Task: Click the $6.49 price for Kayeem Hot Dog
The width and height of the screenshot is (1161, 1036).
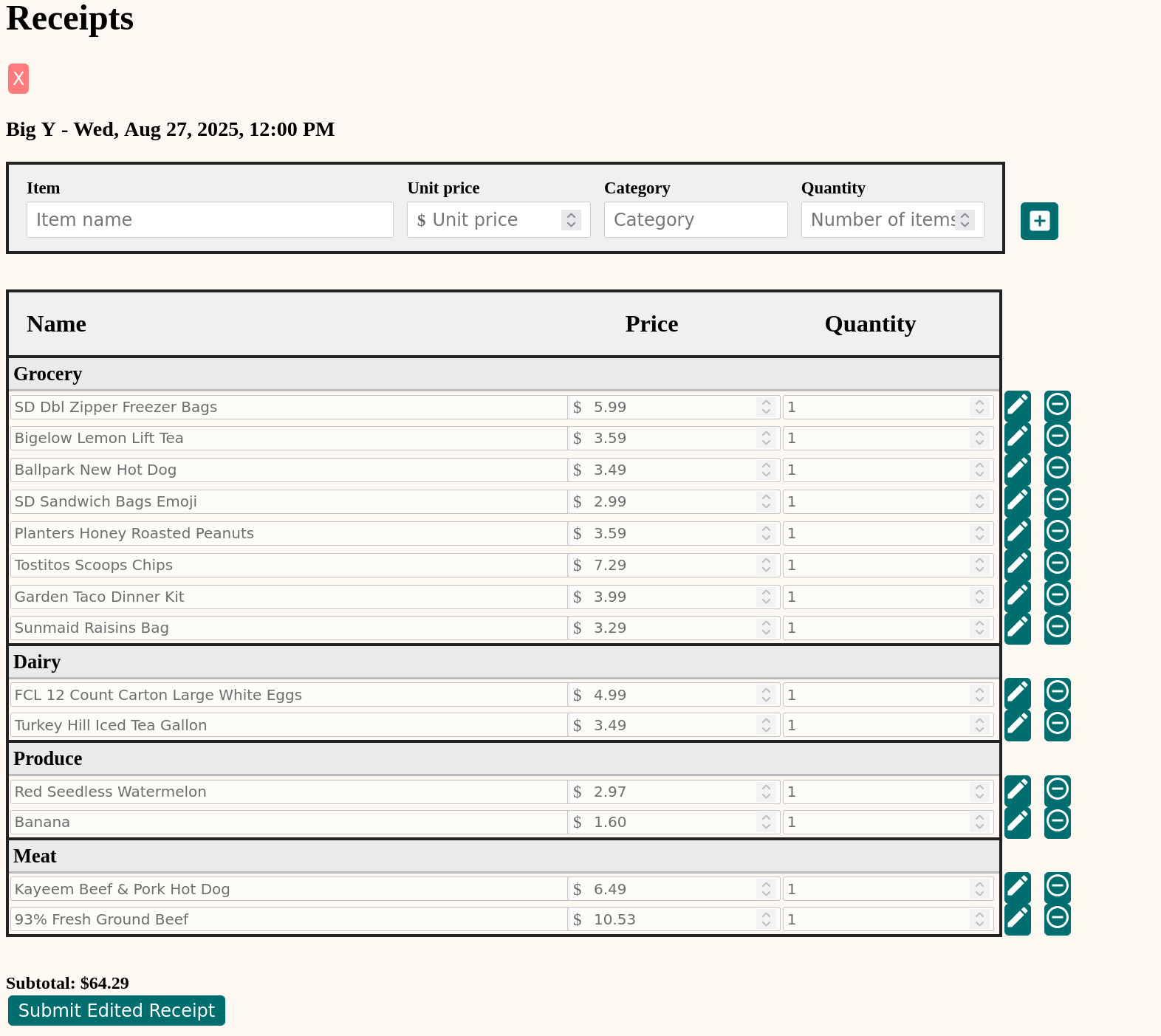Action: (x=674, y=889)
